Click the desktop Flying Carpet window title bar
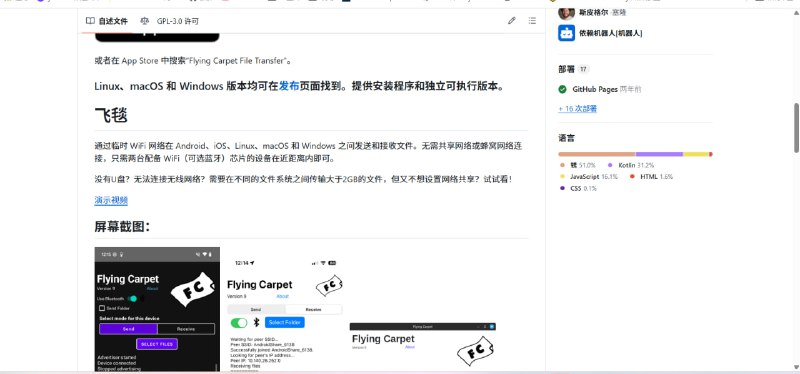This screenshot has width=800, height=374. [422, 326]
